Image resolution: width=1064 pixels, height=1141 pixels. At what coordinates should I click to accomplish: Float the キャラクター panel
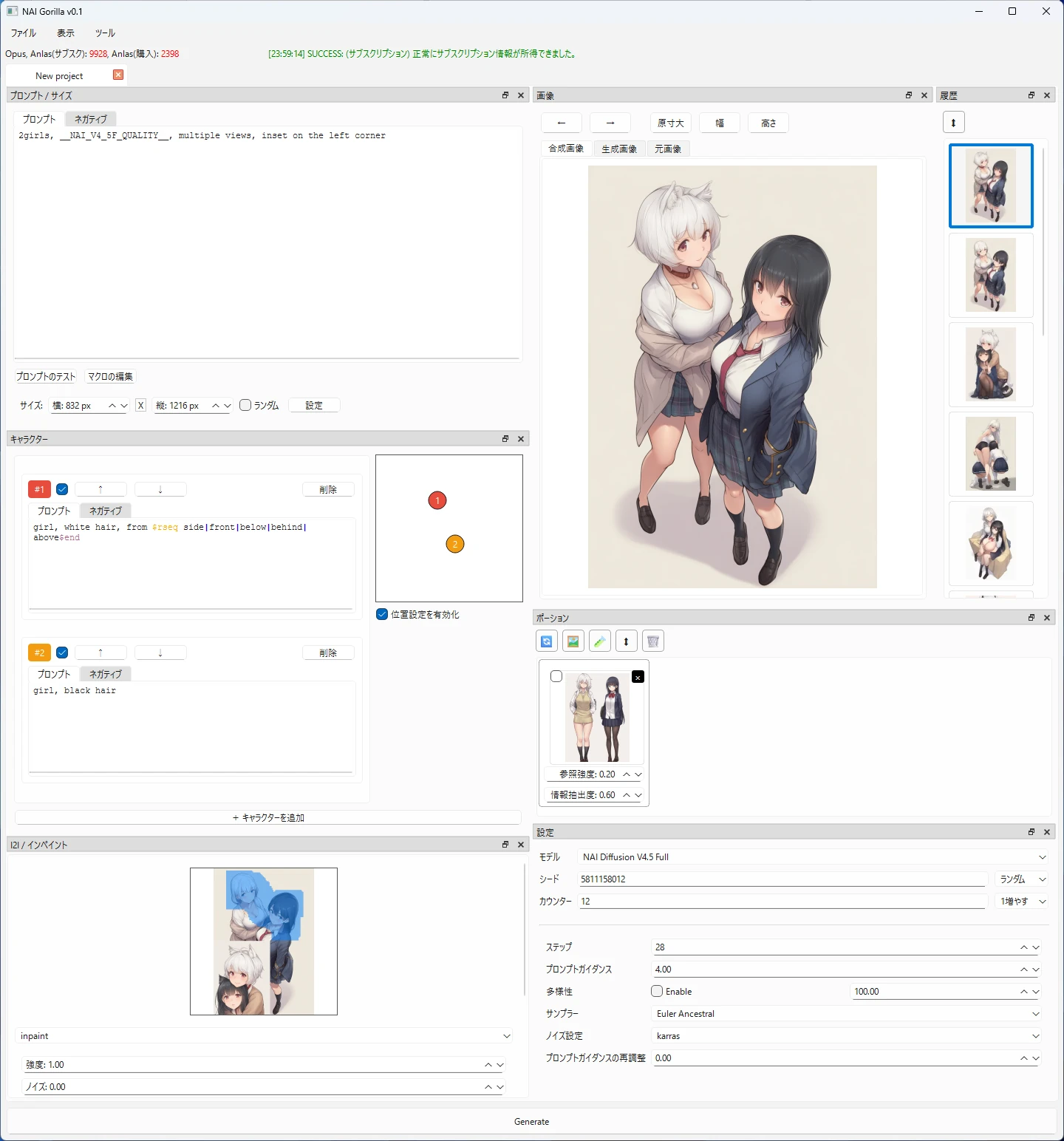click(505, 439)
